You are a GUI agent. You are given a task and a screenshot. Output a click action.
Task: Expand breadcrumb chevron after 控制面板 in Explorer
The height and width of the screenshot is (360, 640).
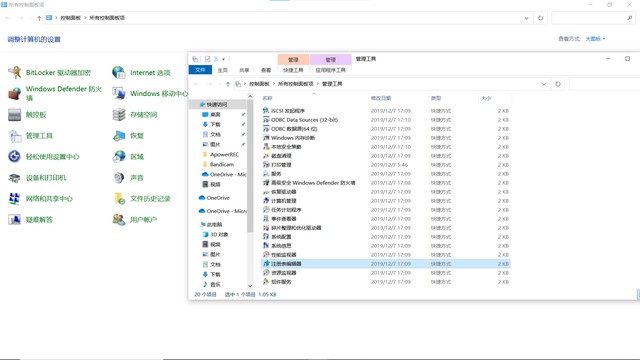pos(274,84)
